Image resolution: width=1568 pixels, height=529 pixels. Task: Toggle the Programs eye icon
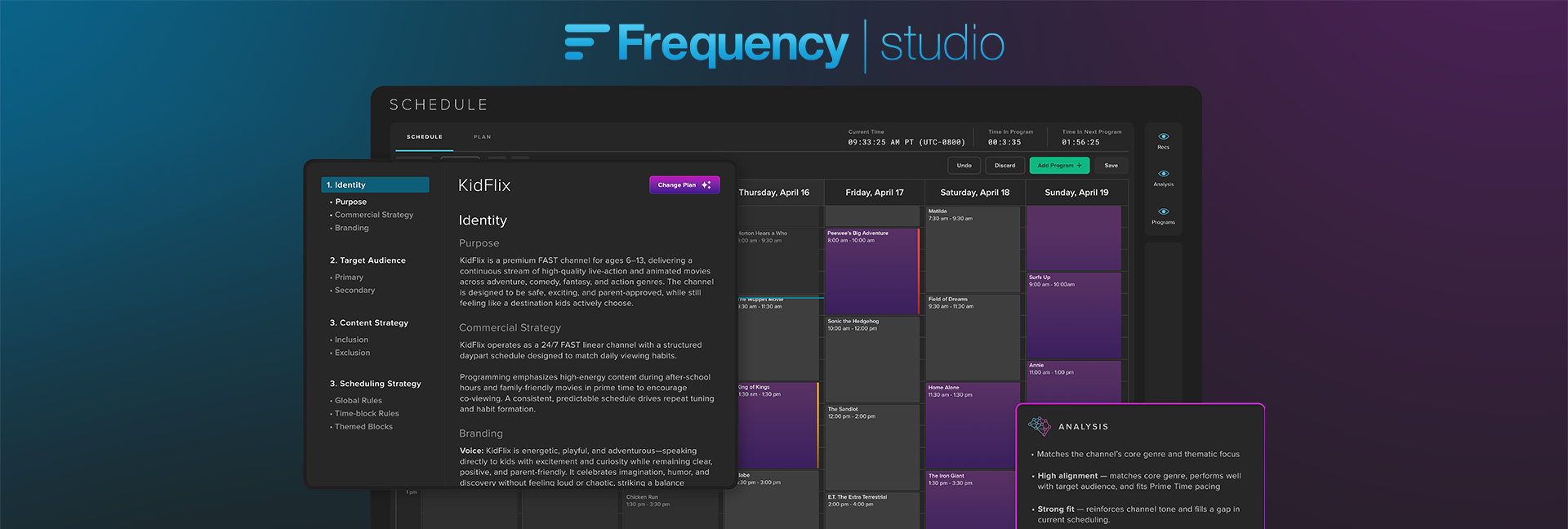(1163, 211)
